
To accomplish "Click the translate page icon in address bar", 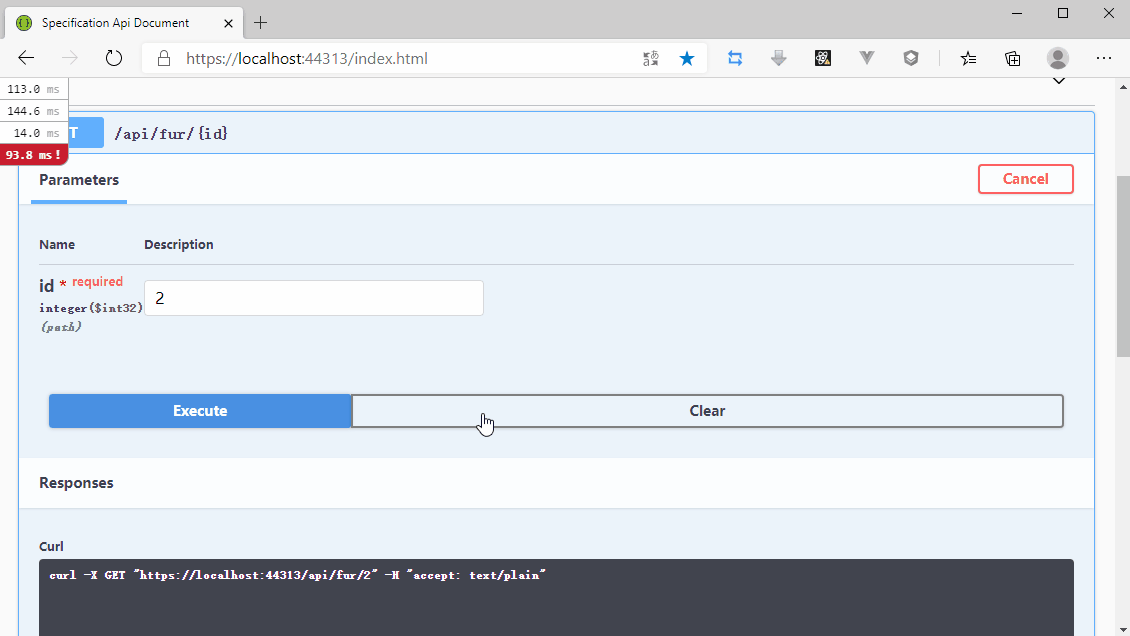I will [x=651, y=59].
